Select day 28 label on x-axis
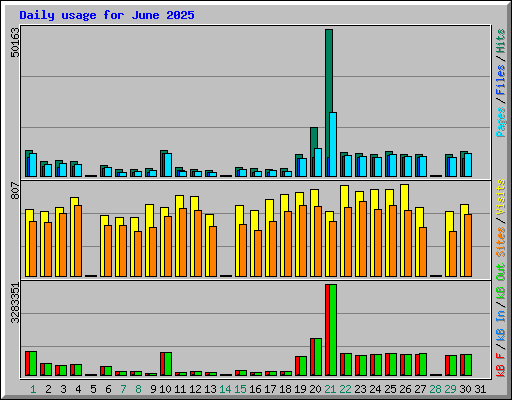 (435, 389)
